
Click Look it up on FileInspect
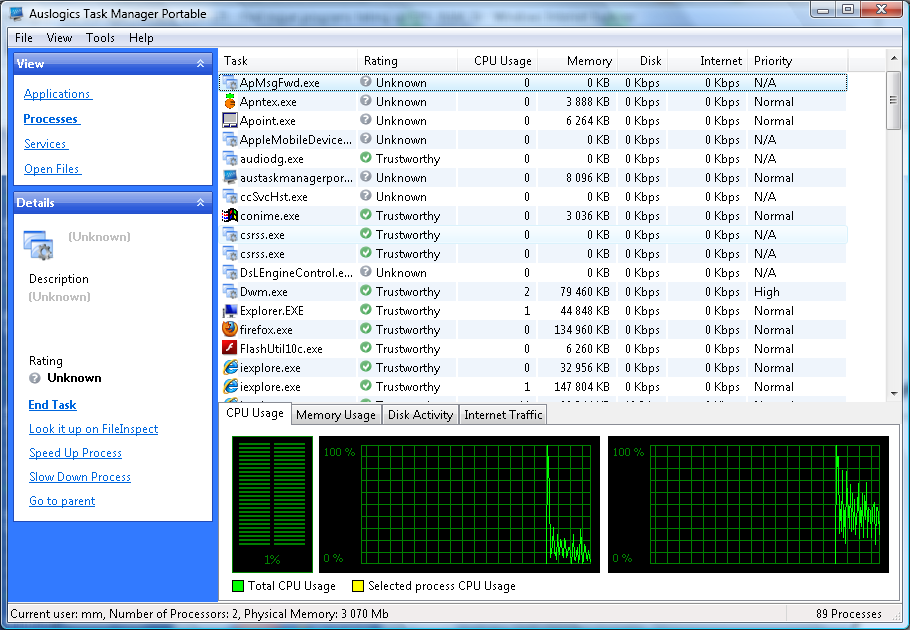[x=93, y=429]
